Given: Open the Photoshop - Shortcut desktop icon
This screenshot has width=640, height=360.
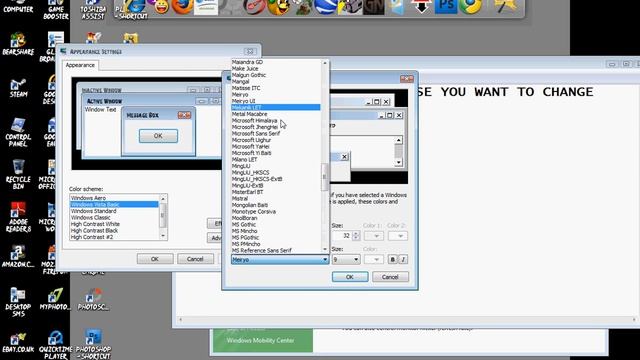Looking at the screenshot, I should point(93,345).
